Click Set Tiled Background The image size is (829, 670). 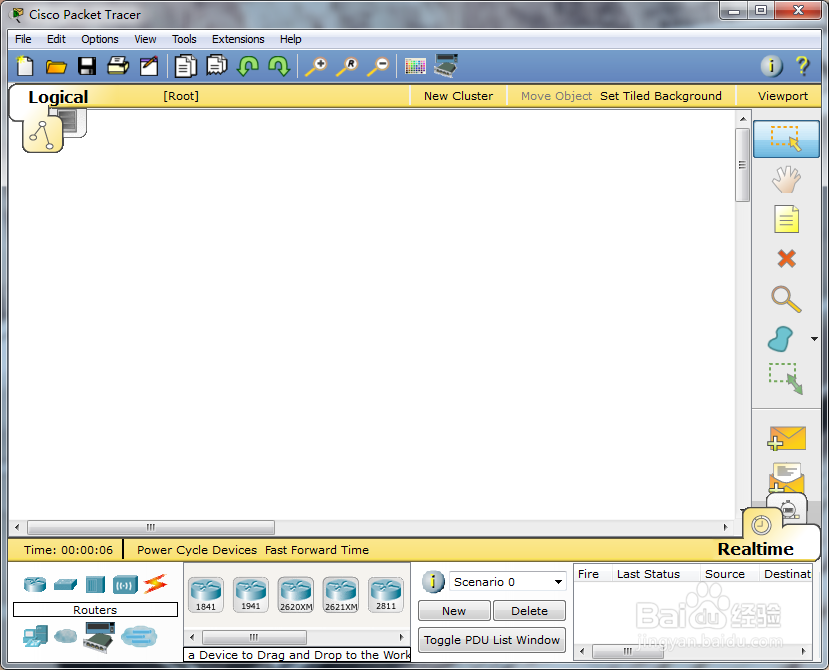(660, 96)
